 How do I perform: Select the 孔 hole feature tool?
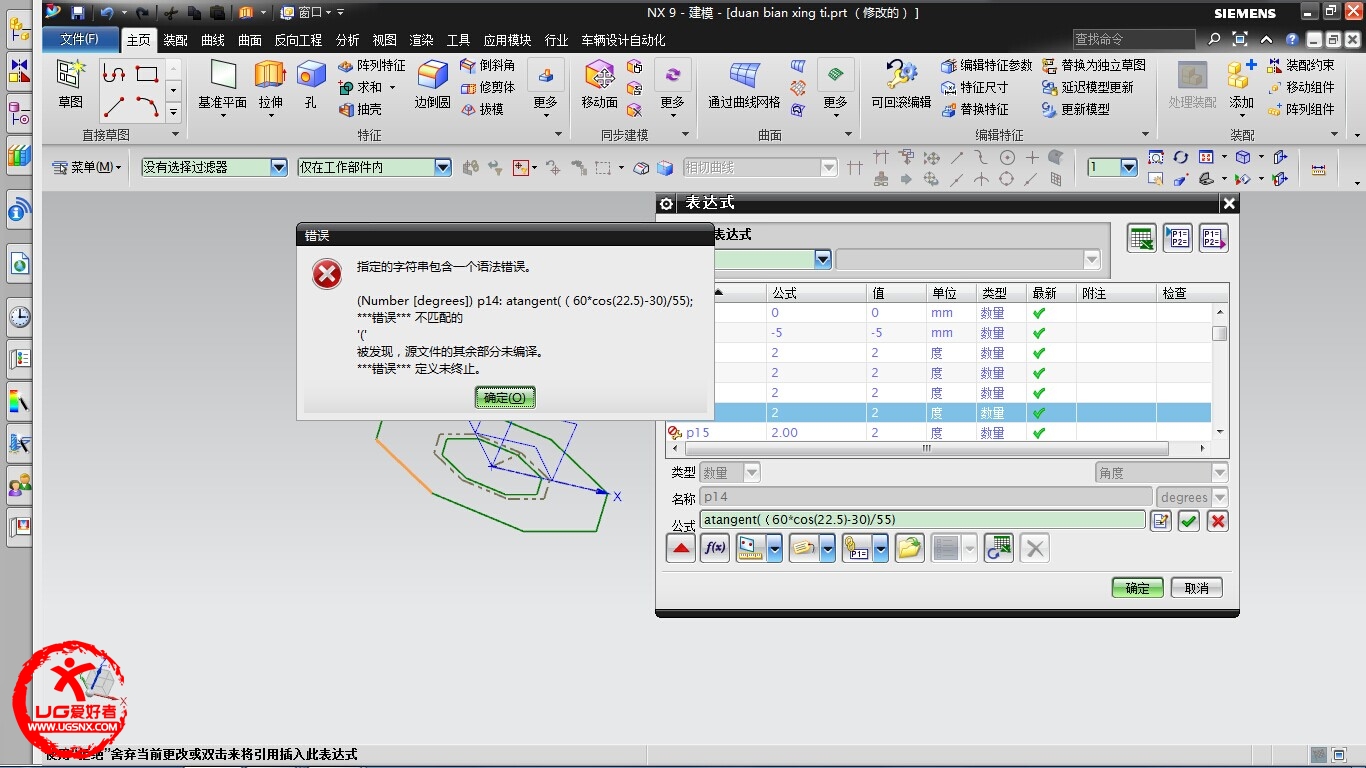311,84
